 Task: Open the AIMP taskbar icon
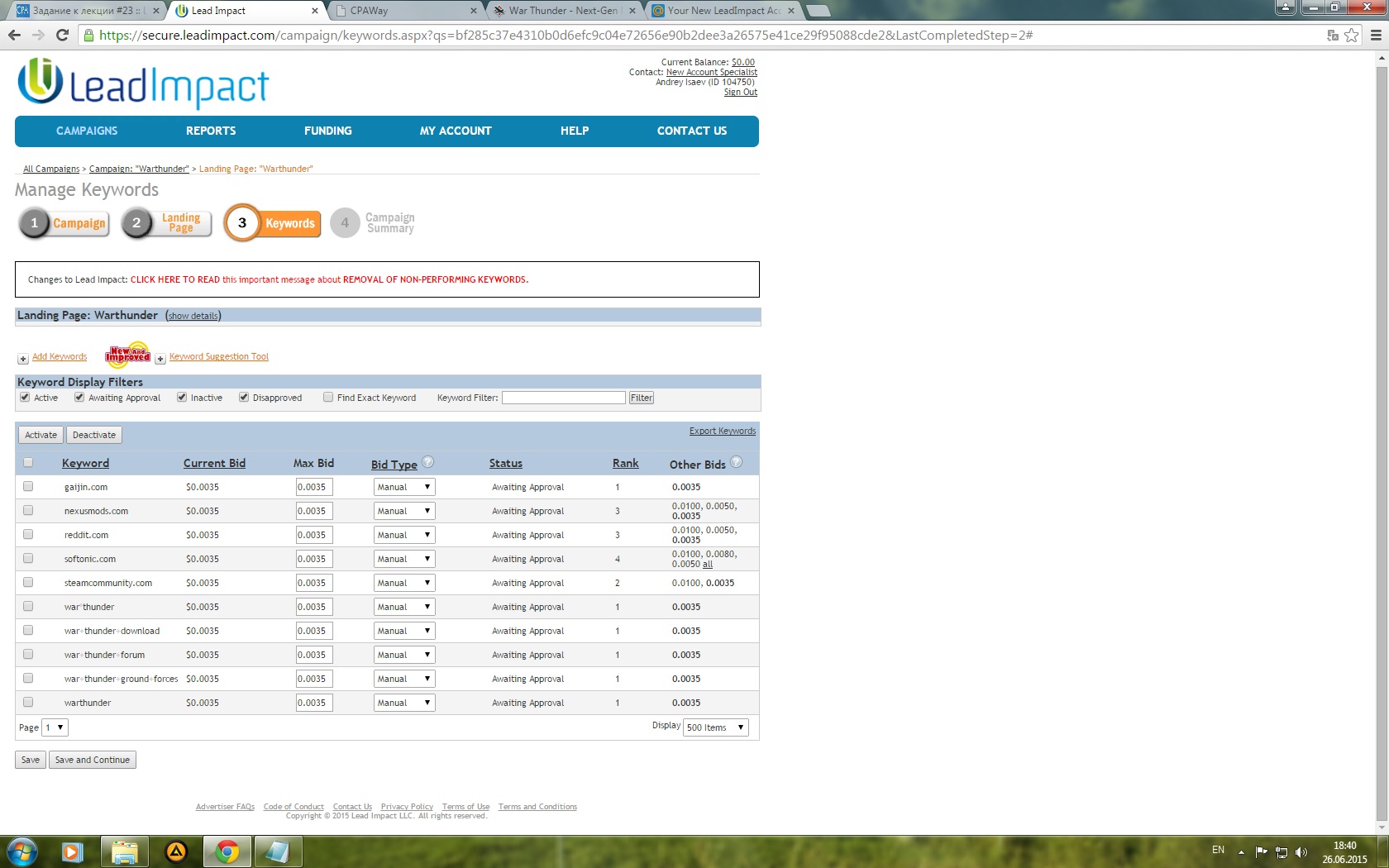(176, 851)
